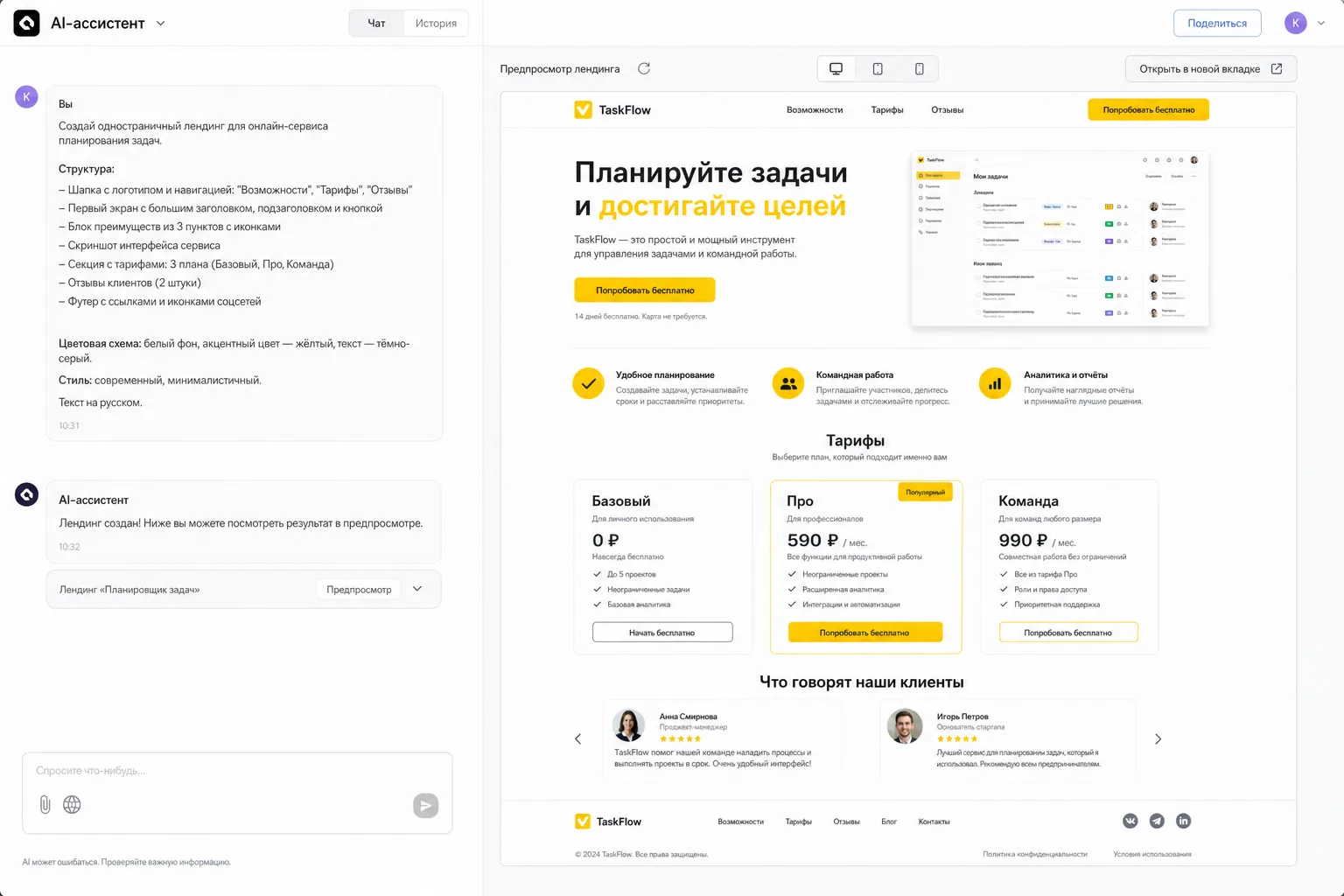
Task: Click Анна Смирнова's avatar photo
Action: point(628,725)
